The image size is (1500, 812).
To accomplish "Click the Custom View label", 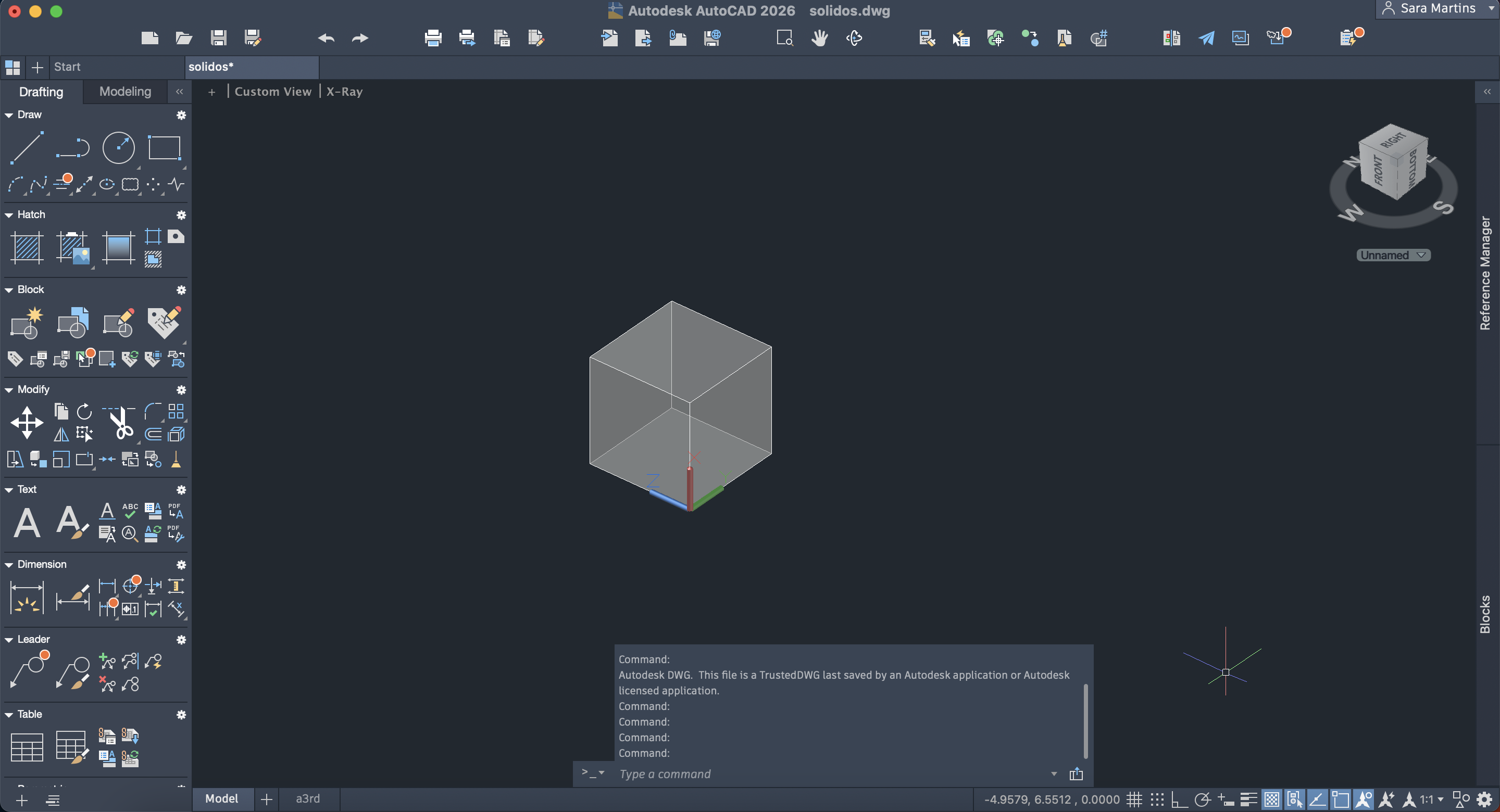I will (x=272, y=92).
